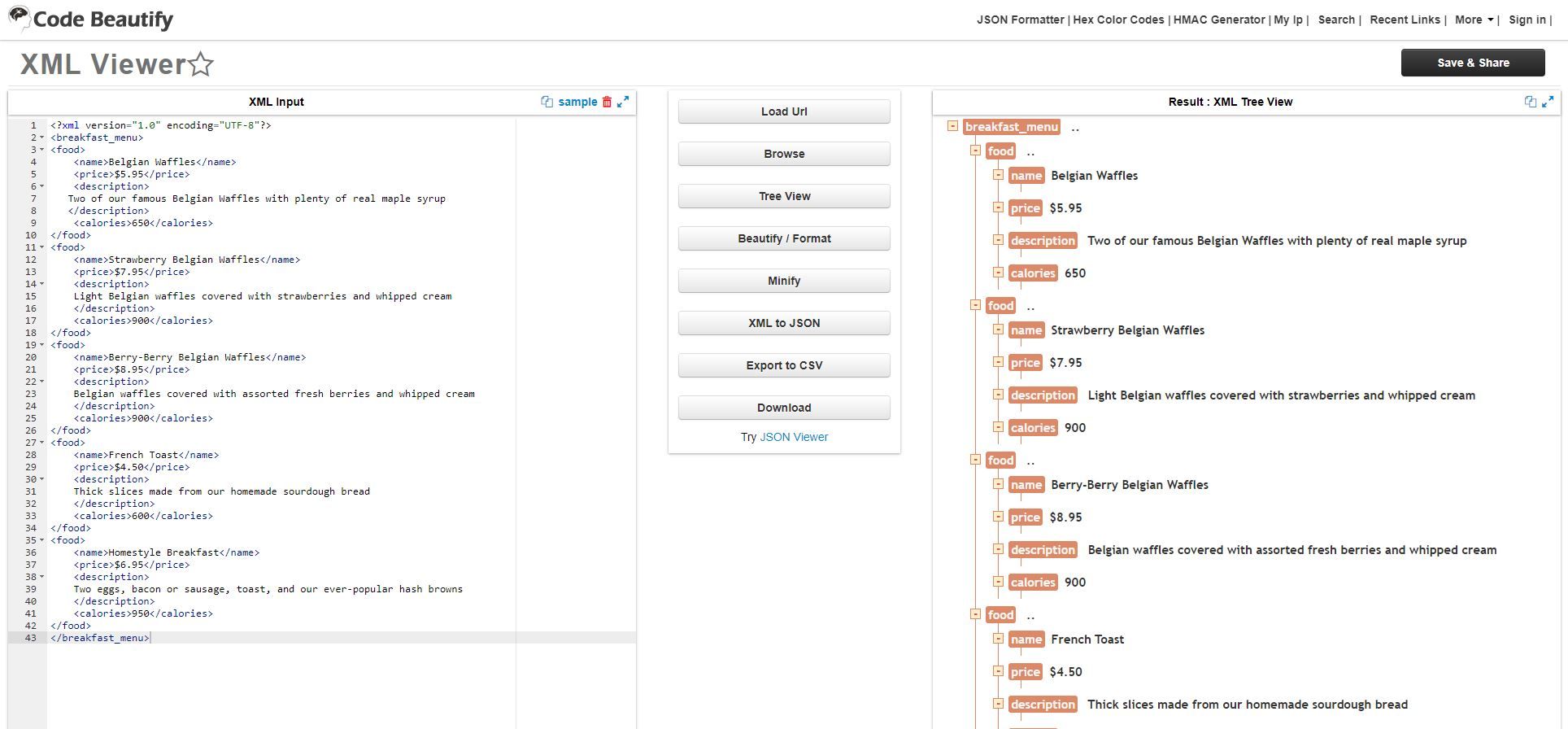Copy XML input using the copy icon

(x=547, y=102)
